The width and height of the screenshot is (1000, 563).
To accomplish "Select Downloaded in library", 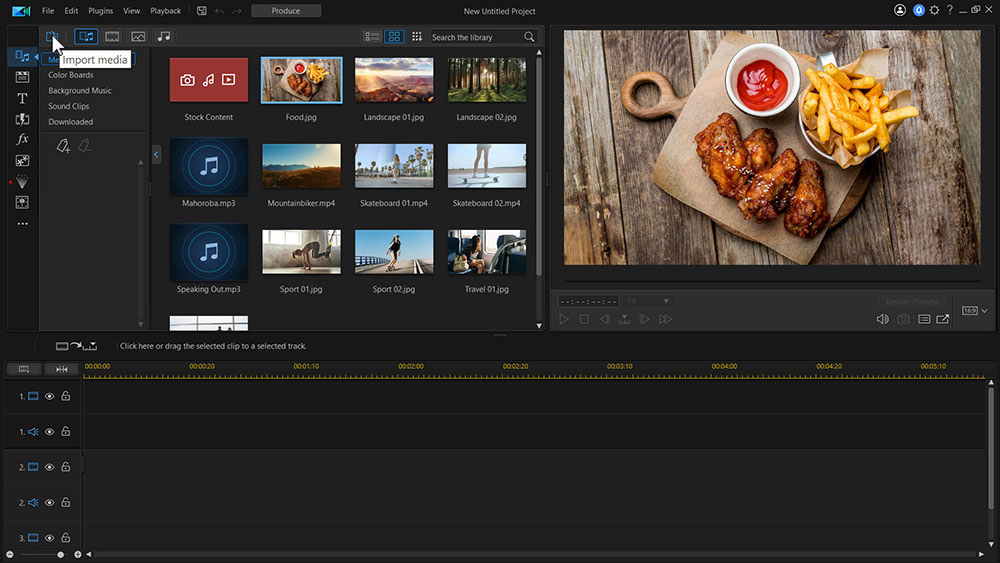I will click(x=71, y=122).
